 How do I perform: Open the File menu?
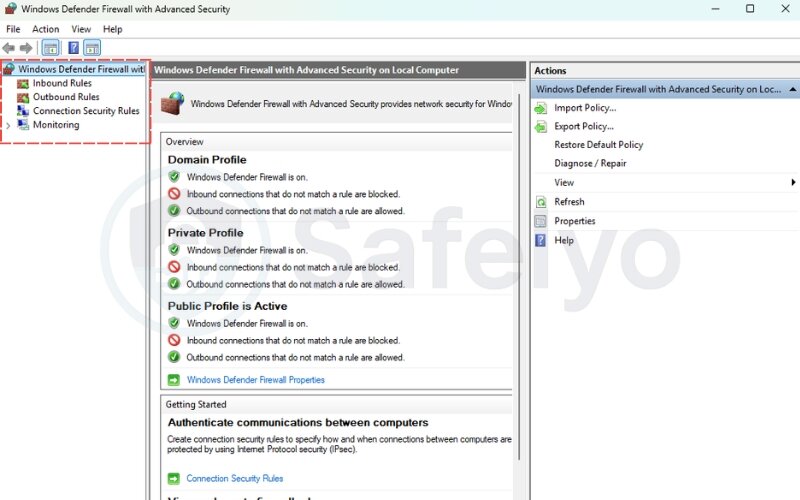point(13,29)
